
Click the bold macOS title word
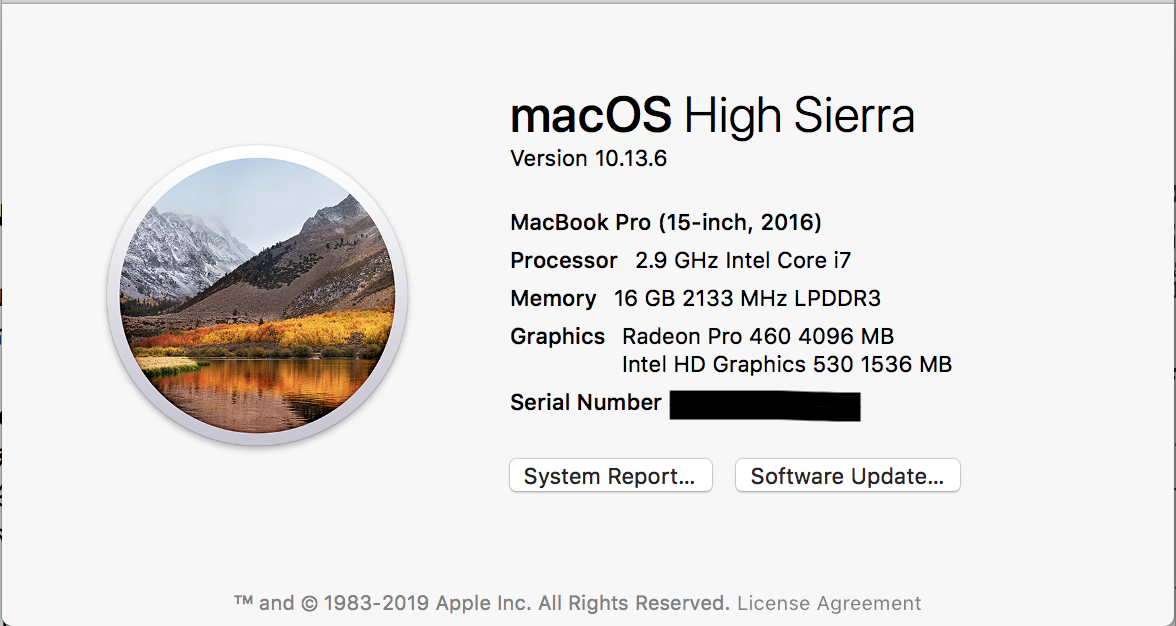point(591,115)
